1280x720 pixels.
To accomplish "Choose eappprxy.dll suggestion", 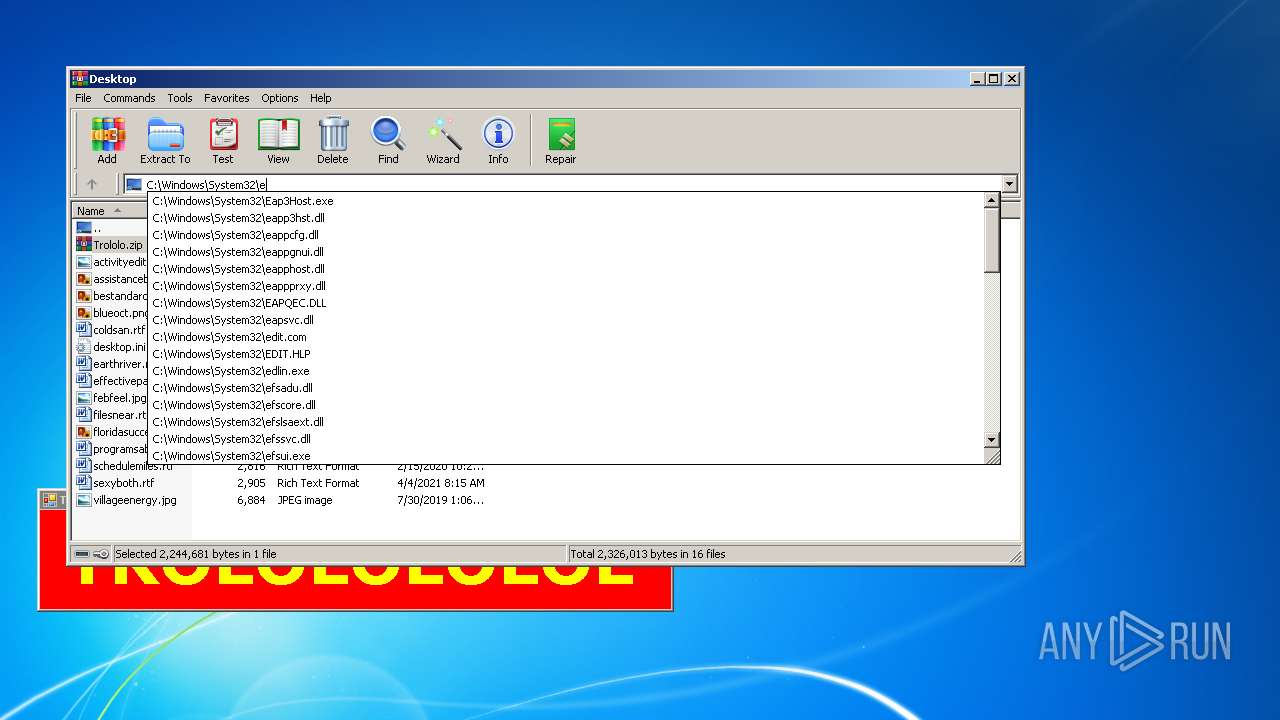I will 566,286.
